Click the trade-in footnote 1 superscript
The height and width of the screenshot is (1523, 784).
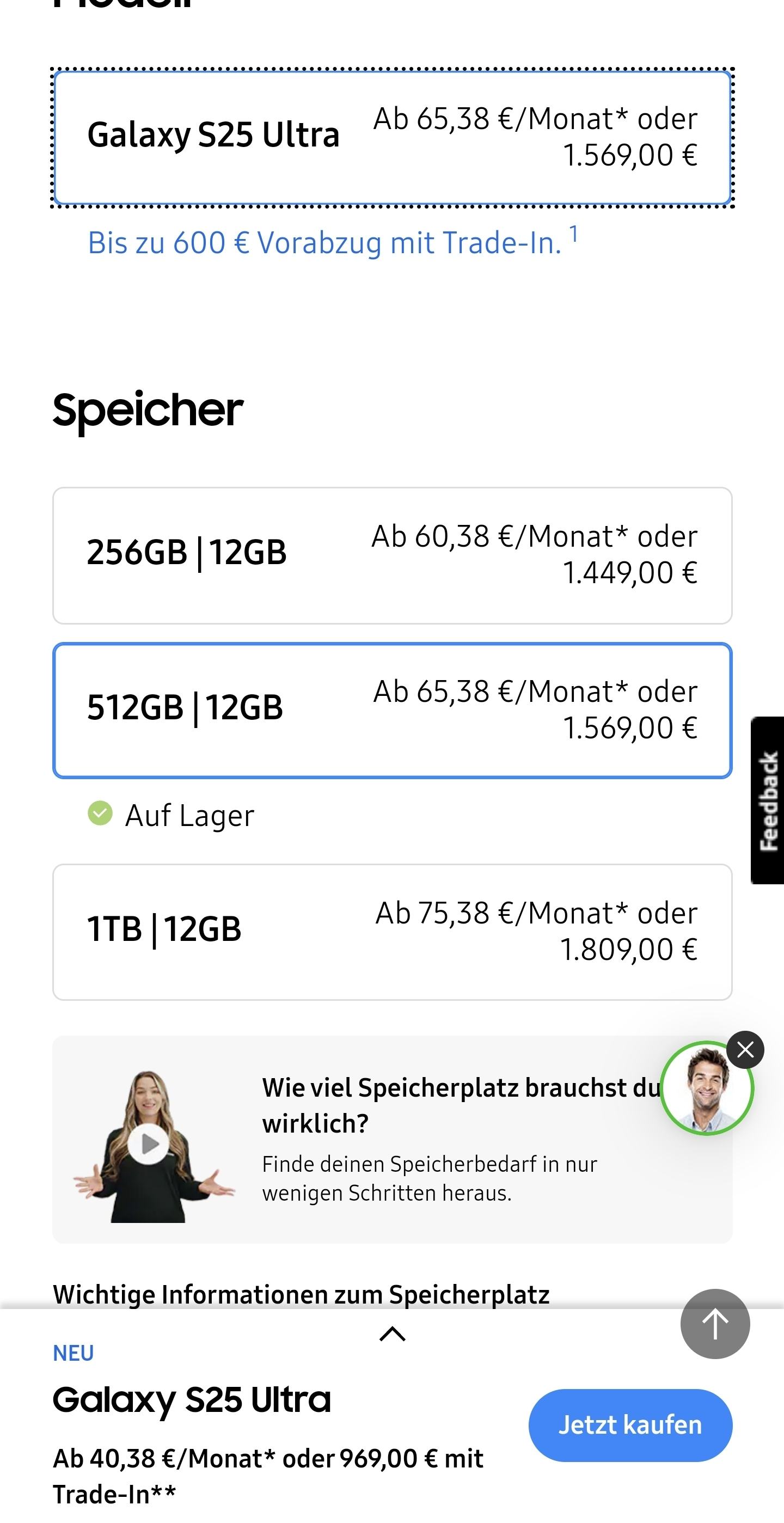[573, 234]
